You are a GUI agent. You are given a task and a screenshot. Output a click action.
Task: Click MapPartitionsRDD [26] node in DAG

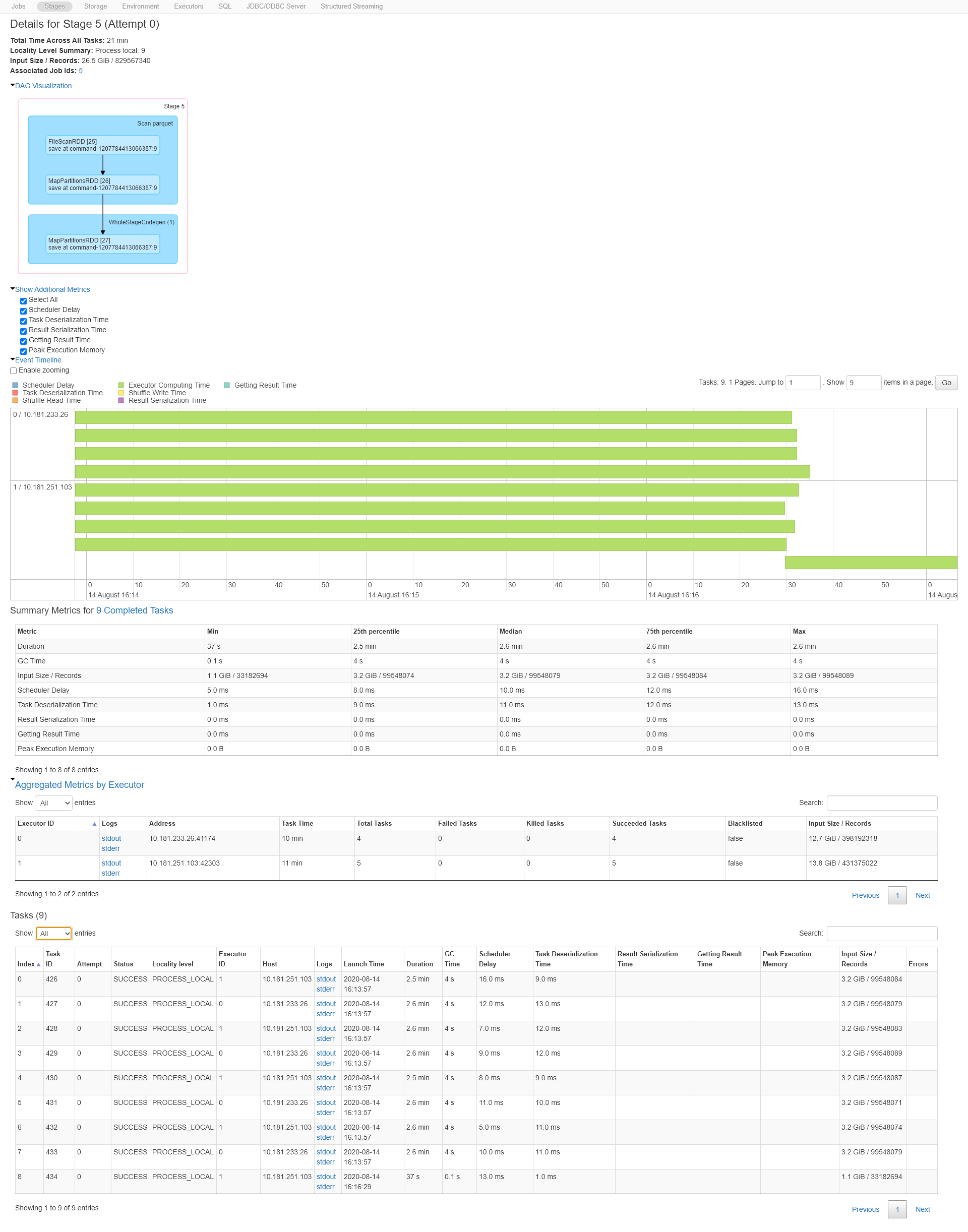pos(102,184)
